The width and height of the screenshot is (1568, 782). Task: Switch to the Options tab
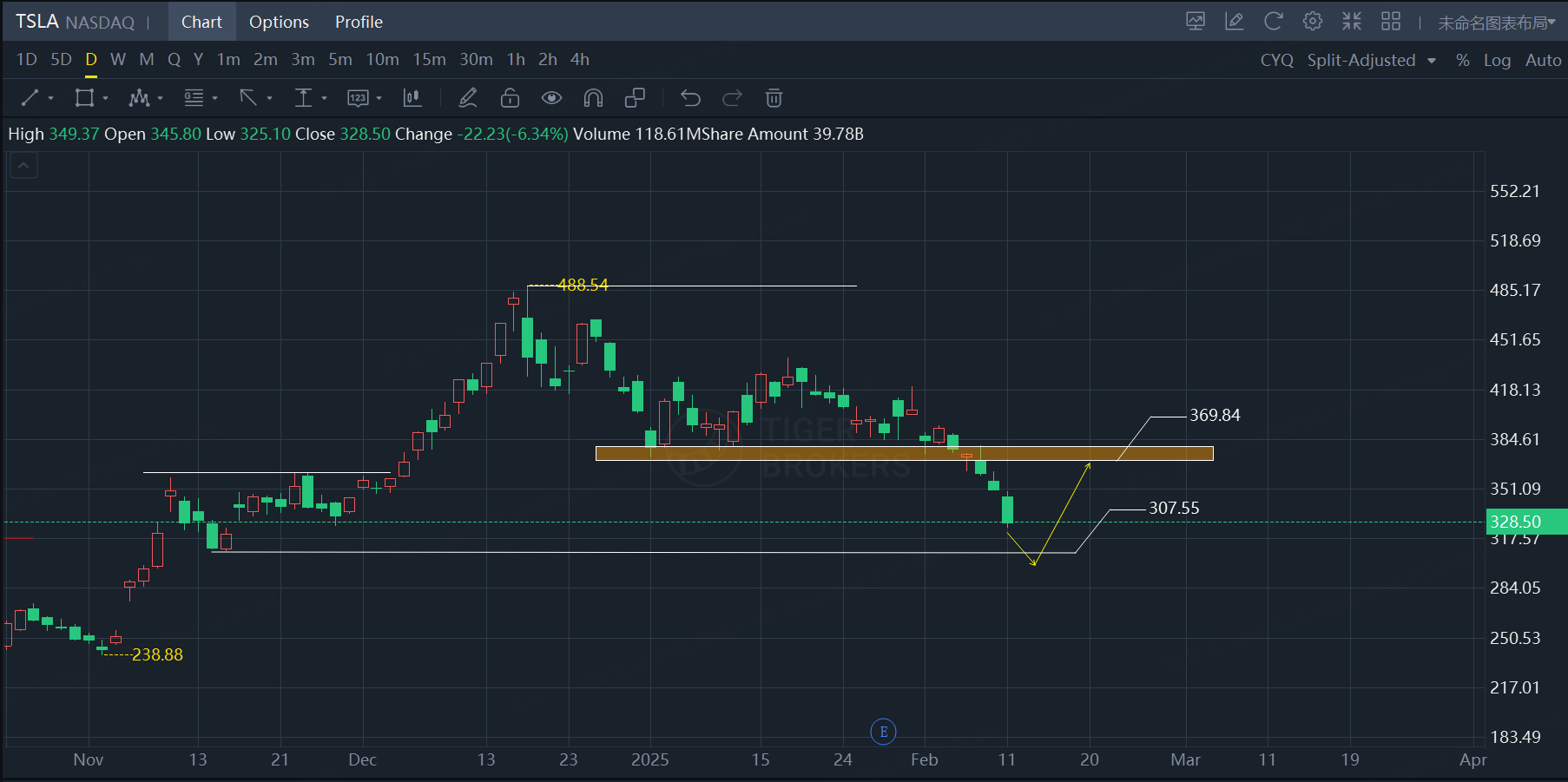(279, 22)
